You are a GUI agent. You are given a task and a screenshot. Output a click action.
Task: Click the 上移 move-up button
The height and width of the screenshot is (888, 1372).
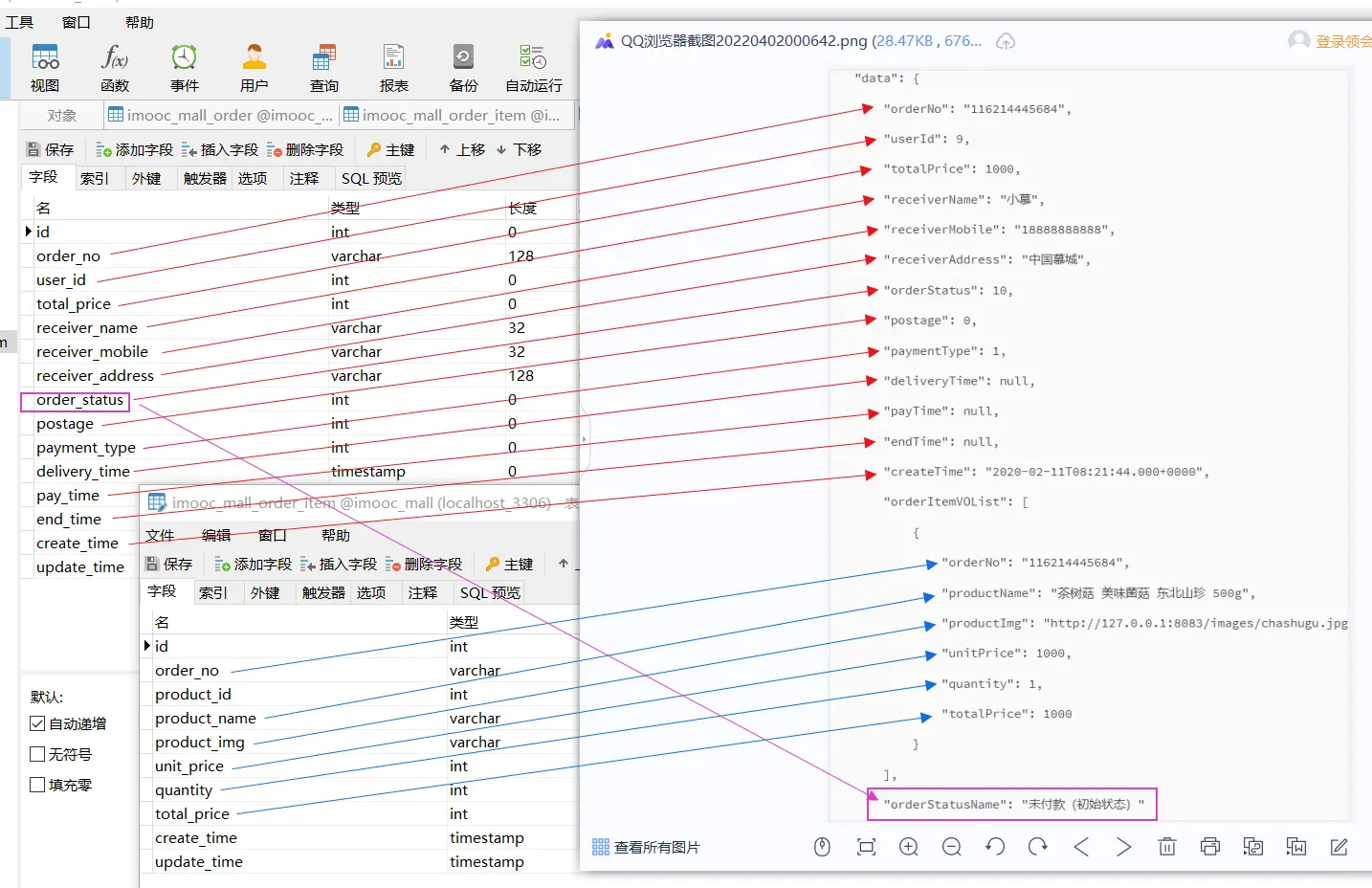click(461, 149)
